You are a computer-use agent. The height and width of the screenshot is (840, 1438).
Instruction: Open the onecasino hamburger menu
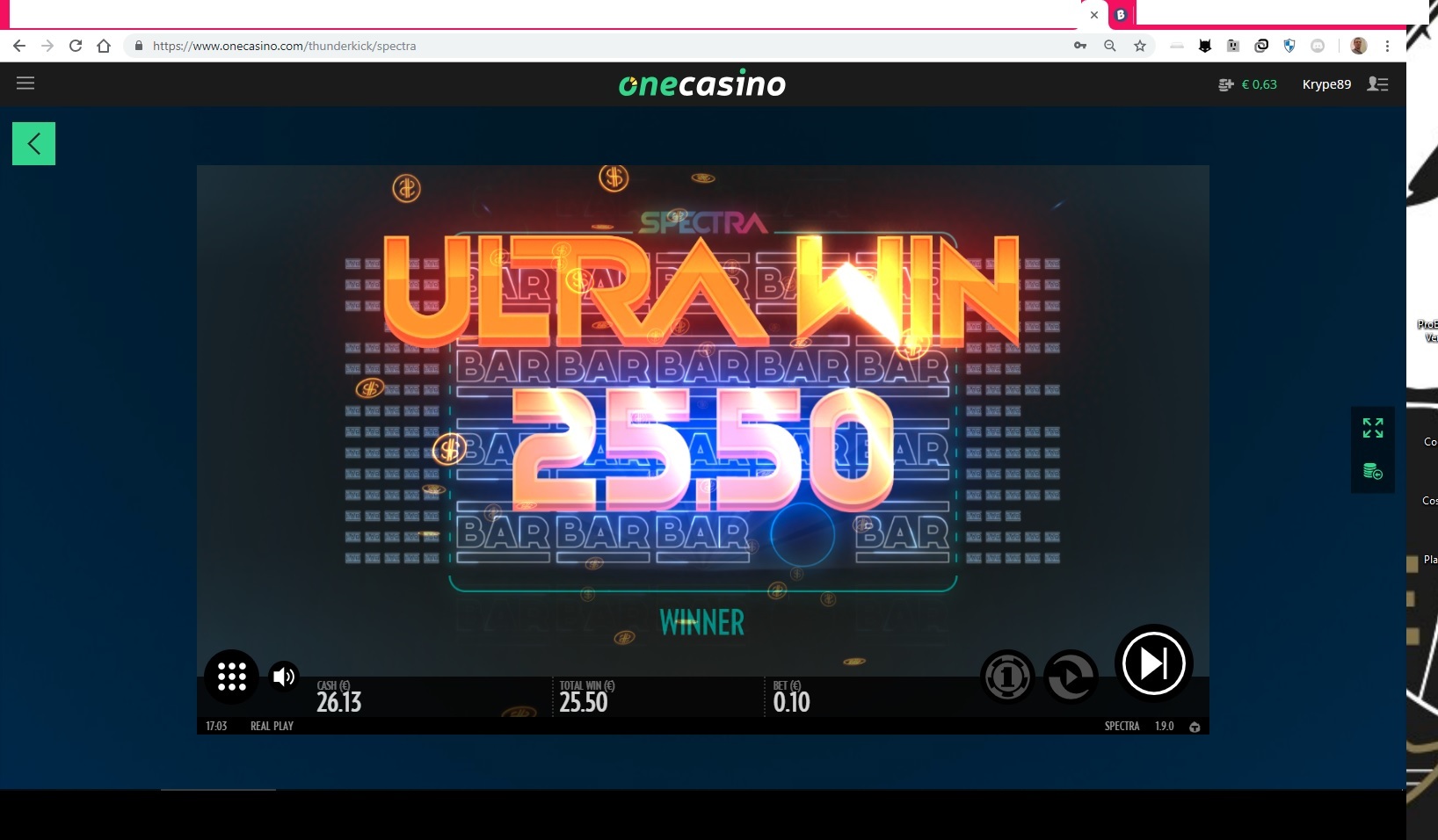pos(25,83)
